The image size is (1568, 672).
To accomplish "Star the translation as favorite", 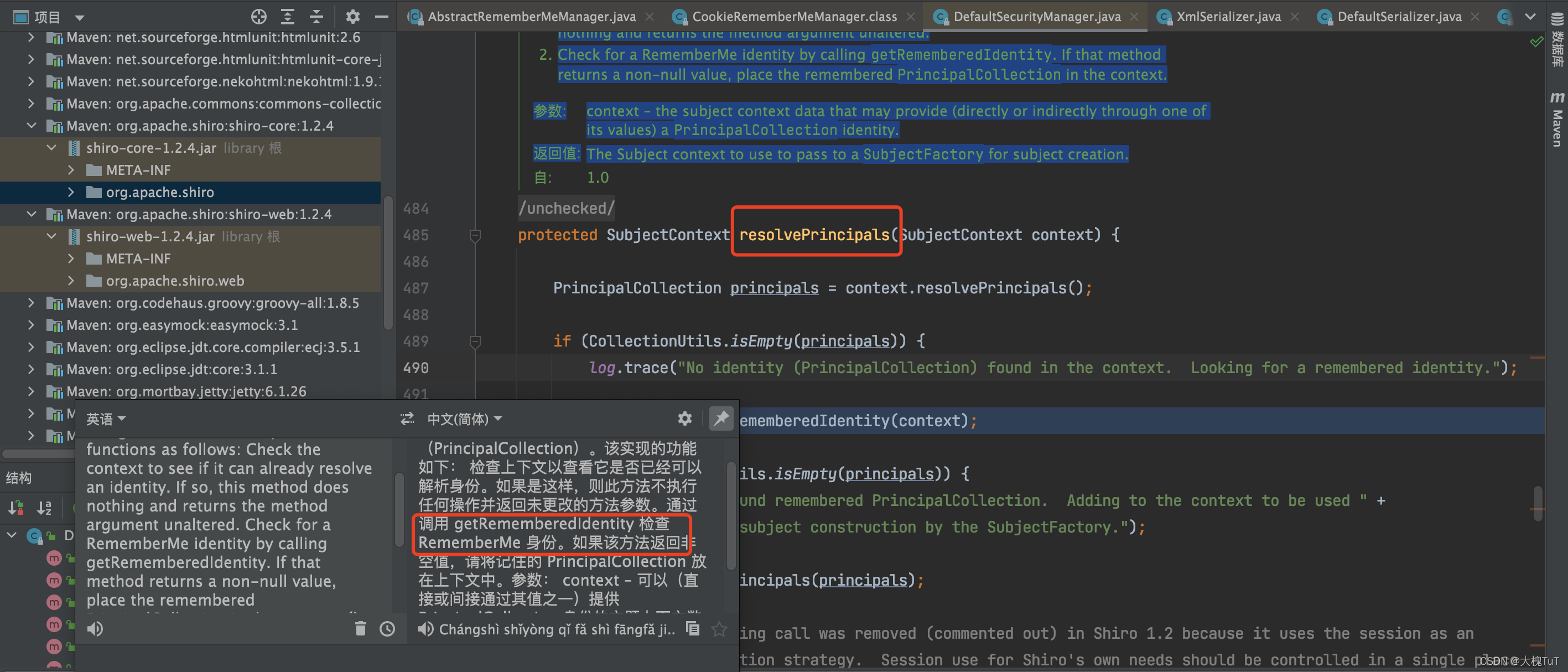I will click(719, 628).
